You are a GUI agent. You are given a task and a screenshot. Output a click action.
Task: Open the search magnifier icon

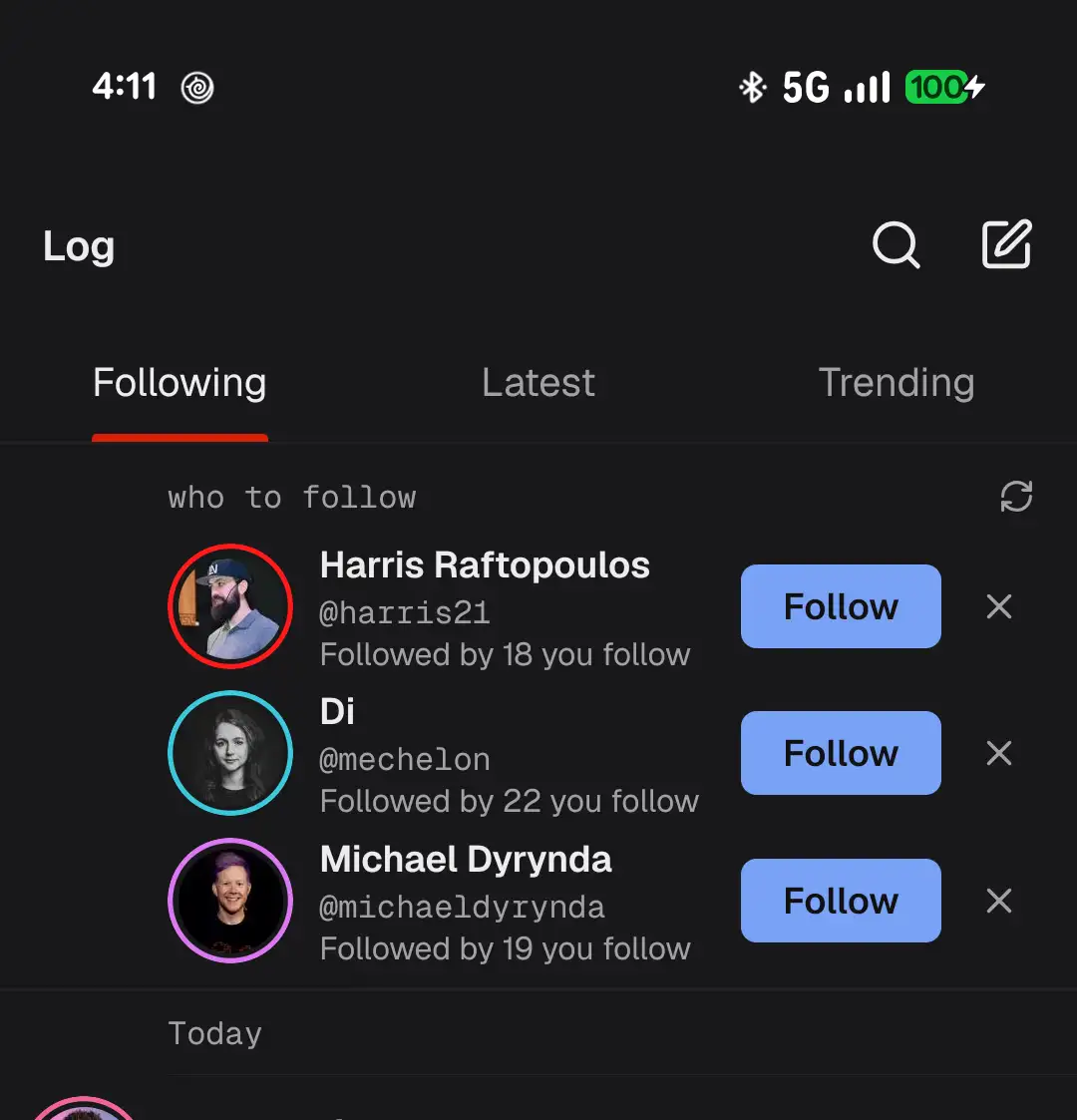pyautogui.click(x=896, y=245)
